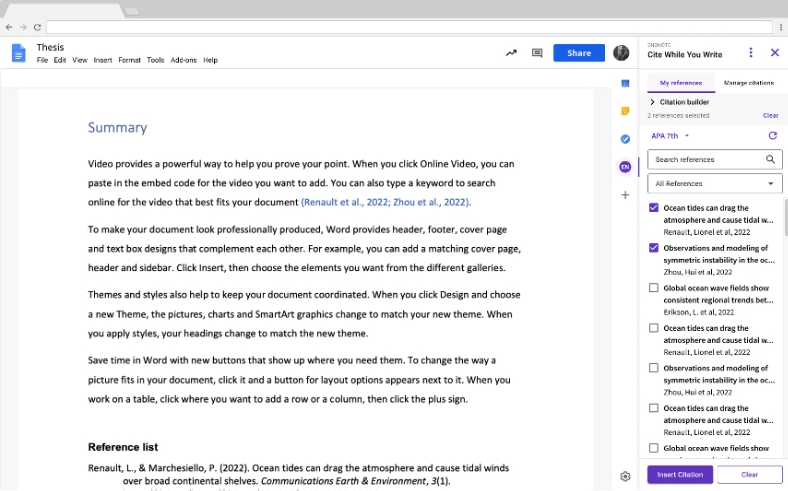This screenshot has height=491, width=788.
Task: Click the plus icon to add add-ons
Action: [x=625, y=195]
